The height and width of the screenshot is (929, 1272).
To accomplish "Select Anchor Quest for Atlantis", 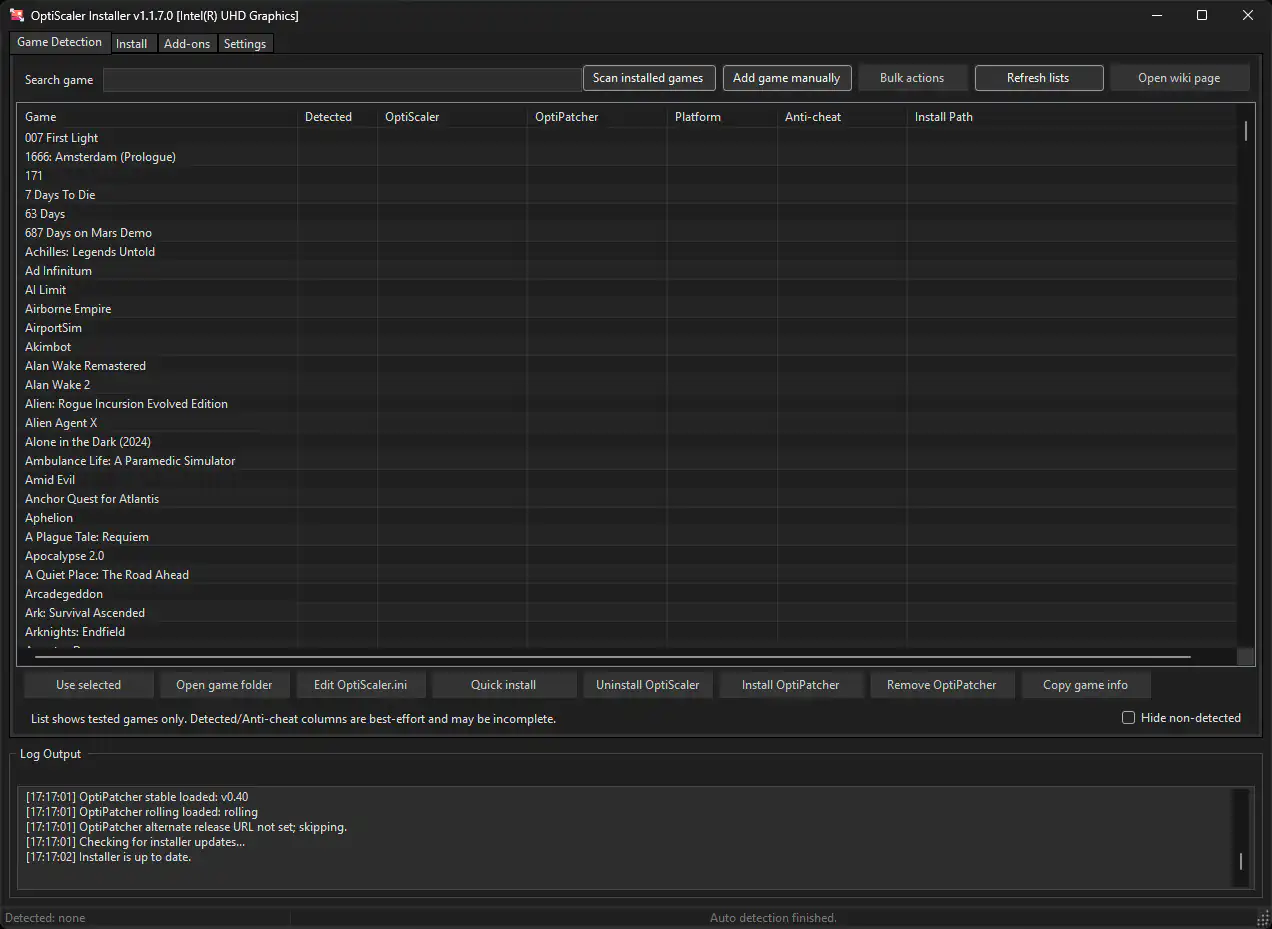I will pyautogui.click(x=627, y=499).
